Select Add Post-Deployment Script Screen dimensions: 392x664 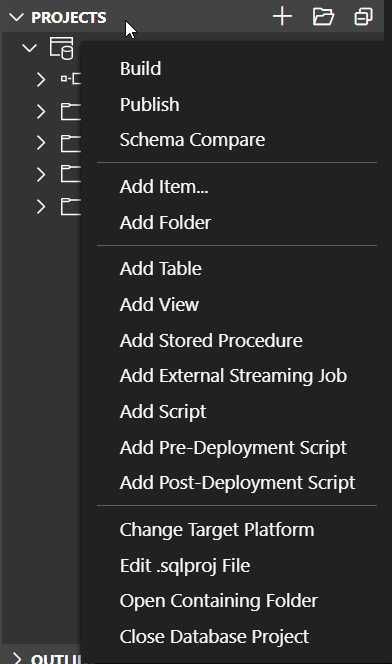click(237, 483)
